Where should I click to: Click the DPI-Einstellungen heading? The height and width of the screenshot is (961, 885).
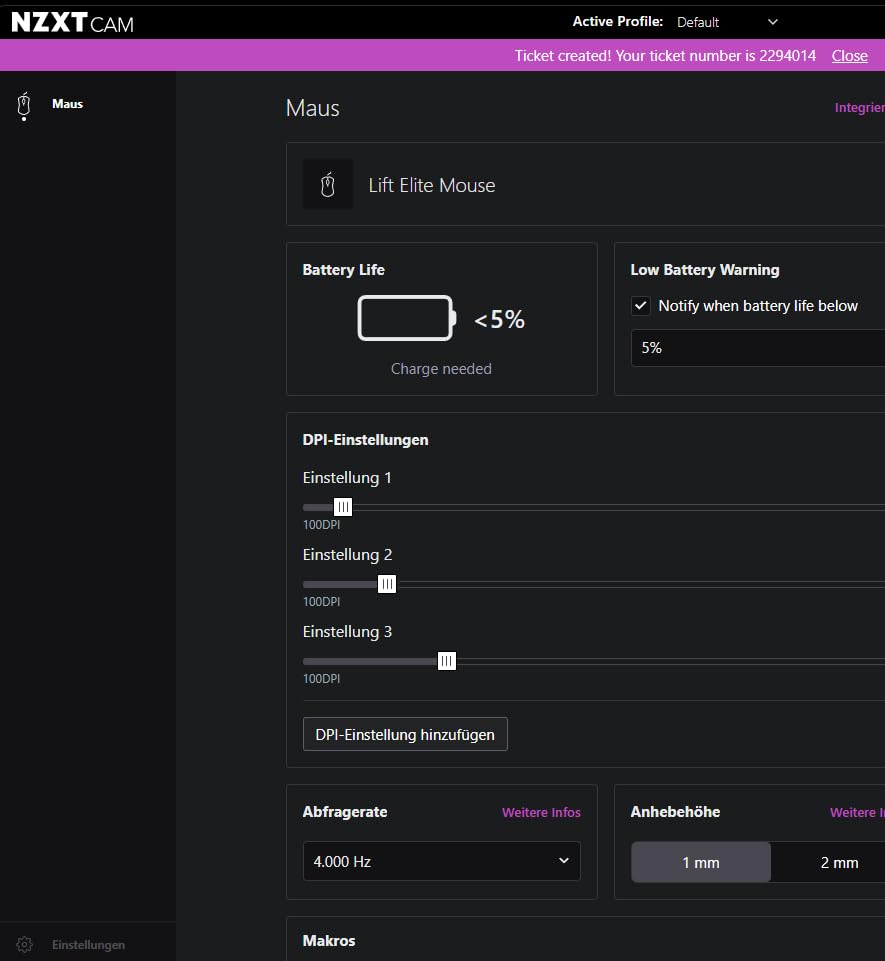[x=365, y=440]
